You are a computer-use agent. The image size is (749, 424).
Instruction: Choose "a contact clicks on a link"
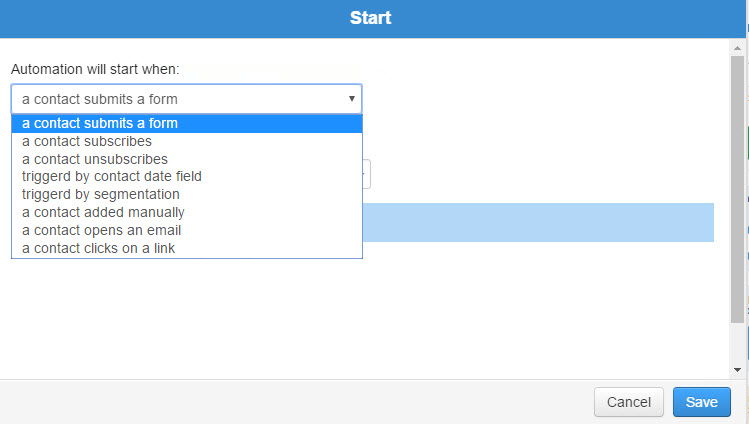tap(187, 248)
